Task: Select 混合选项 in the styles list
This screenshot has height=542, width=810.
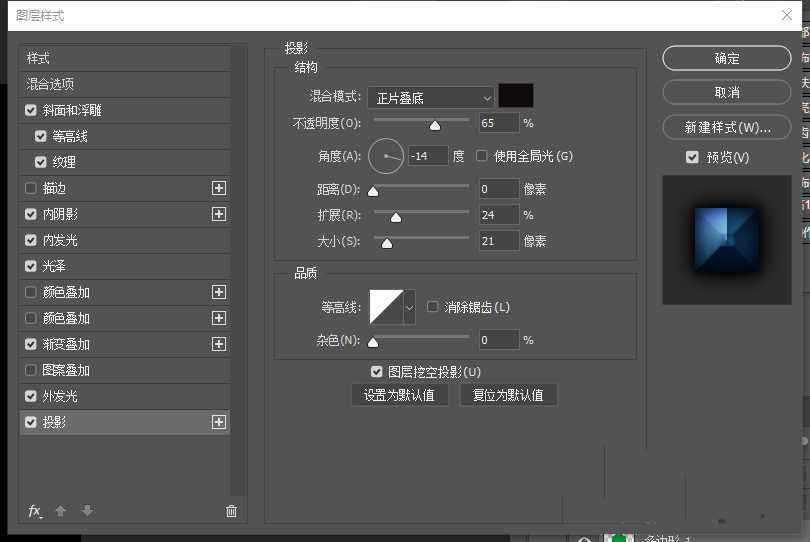Action: 51,84
